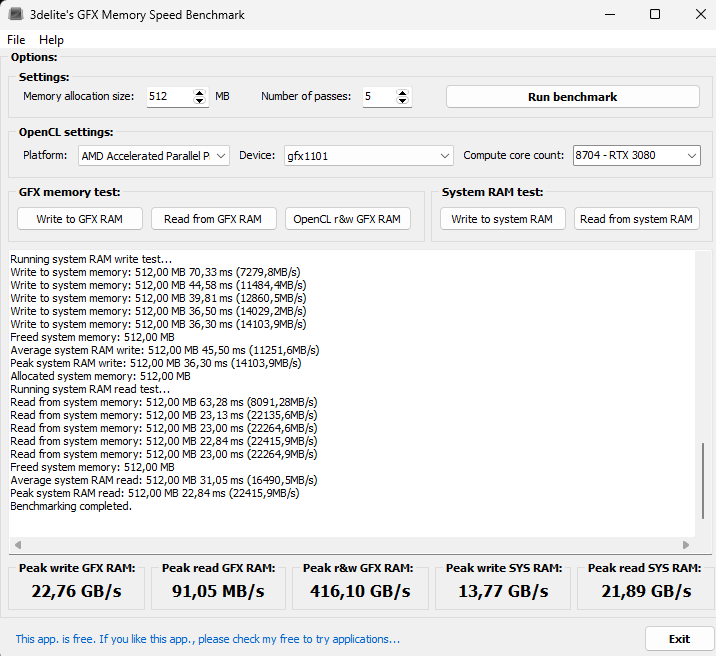Click the write line showing 12860,5MB/s

(158, 298)
